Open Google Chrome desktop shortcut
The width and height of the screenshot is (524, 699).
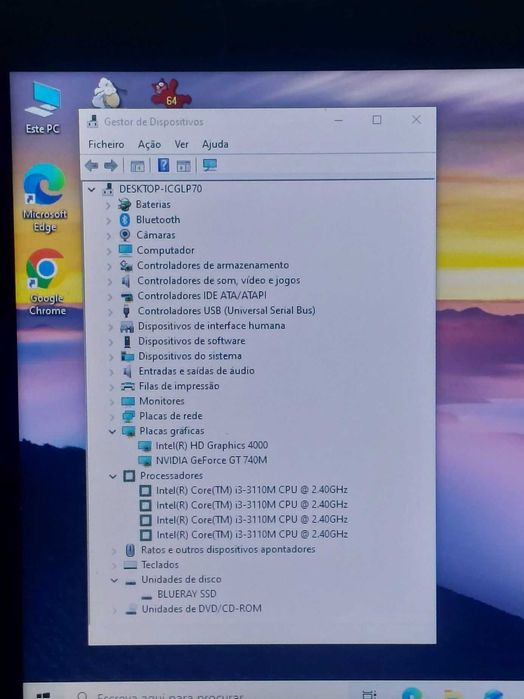tap(46, 282)
